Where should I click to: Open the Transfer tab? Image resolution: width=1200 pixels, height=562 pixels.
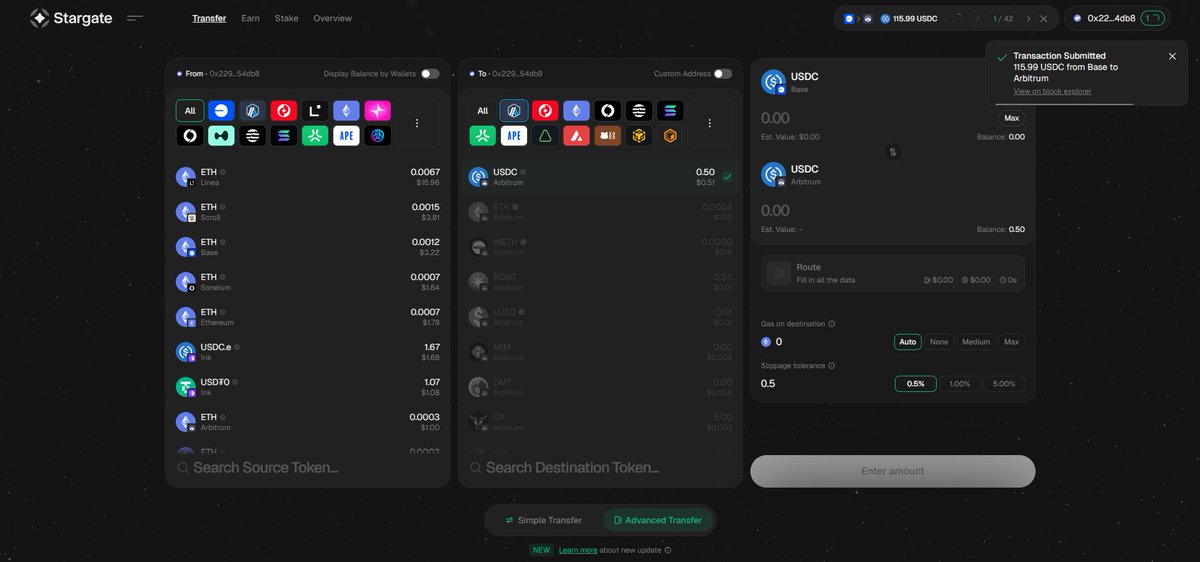pos(209,18)
